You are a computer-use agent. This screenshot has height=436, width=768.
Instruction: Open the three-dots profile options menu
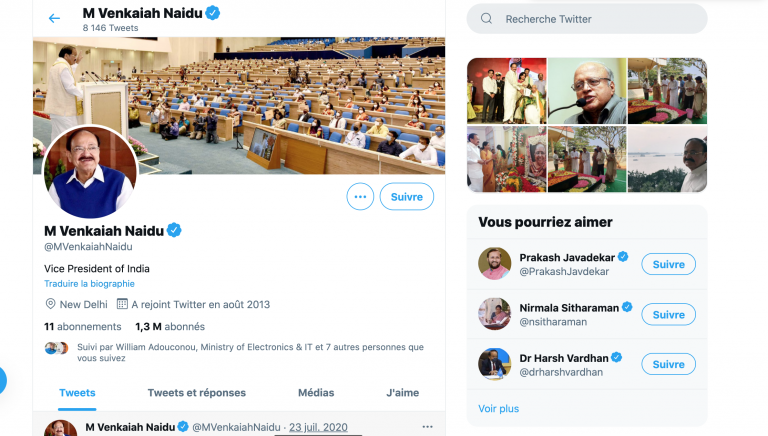tap(360, 197)
